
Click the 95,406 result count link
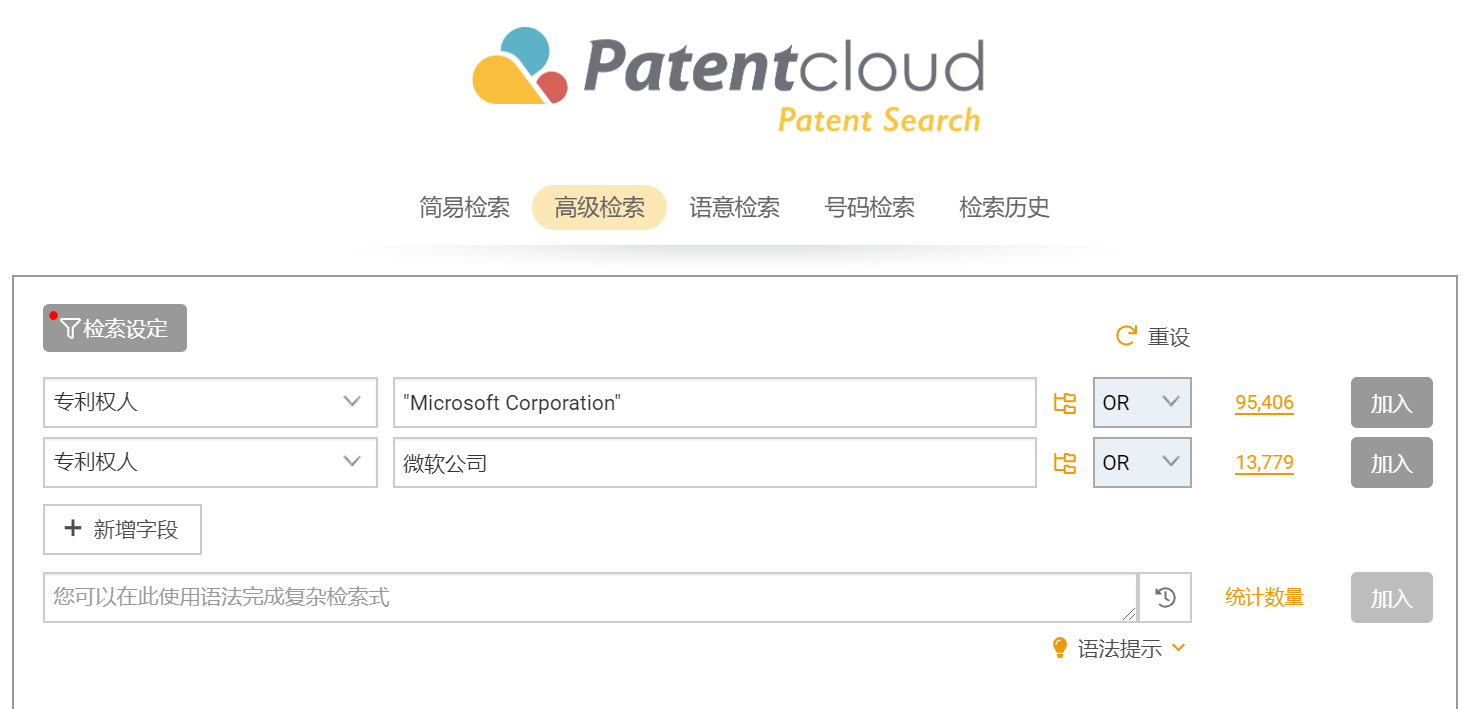click(x=1264, y=403)
